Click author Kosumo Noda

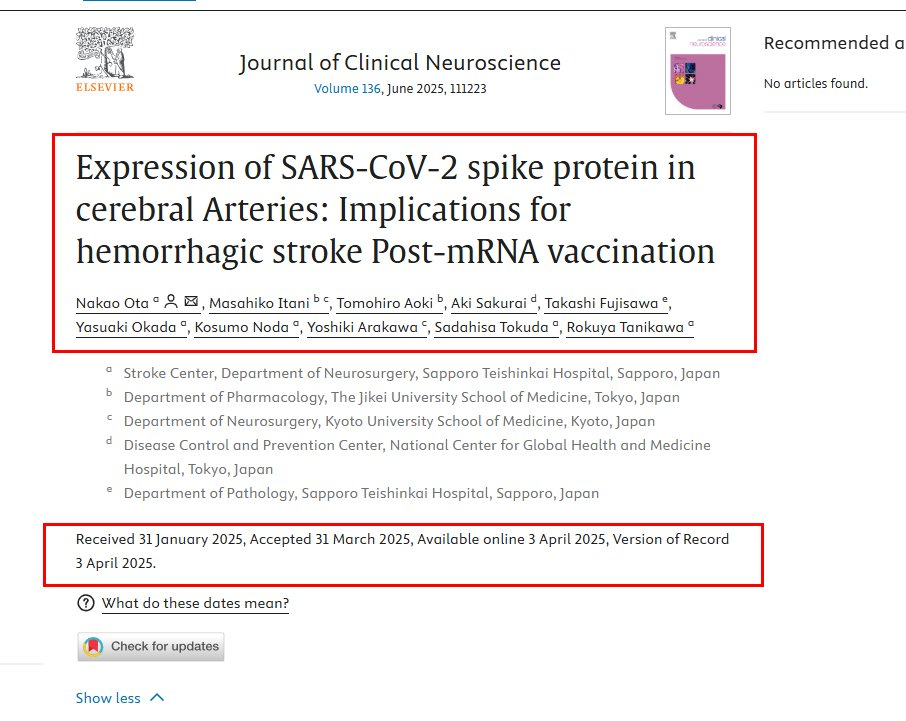tap(243, 328)
